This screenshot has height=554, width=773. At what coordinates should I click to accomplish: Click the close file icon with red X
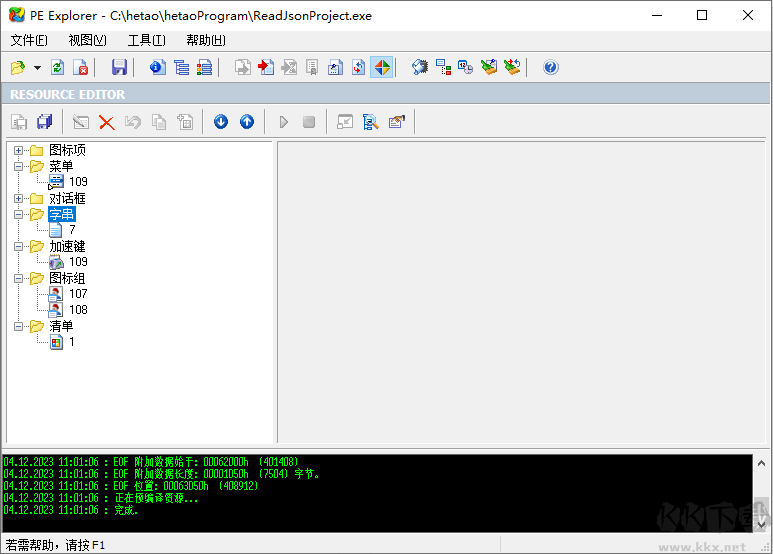point(82,67)
